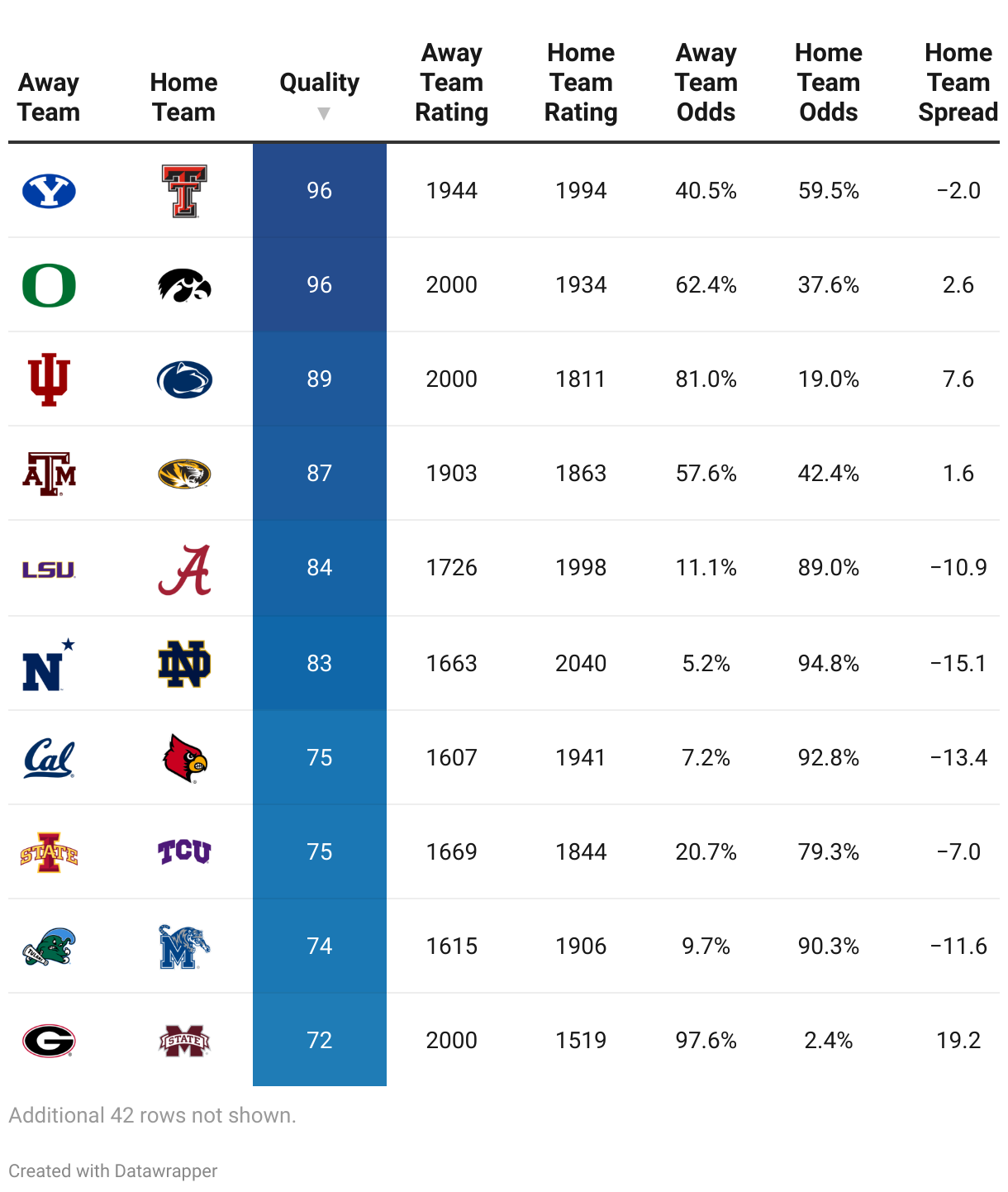Click the BYU logo in Away Team column

point(49,191)
